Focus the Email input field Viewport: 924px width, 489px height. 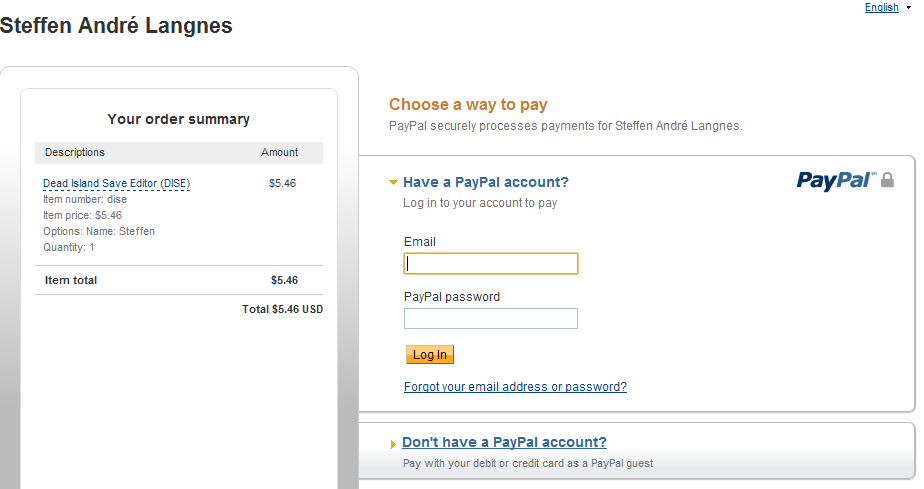[x=491, y=263]
